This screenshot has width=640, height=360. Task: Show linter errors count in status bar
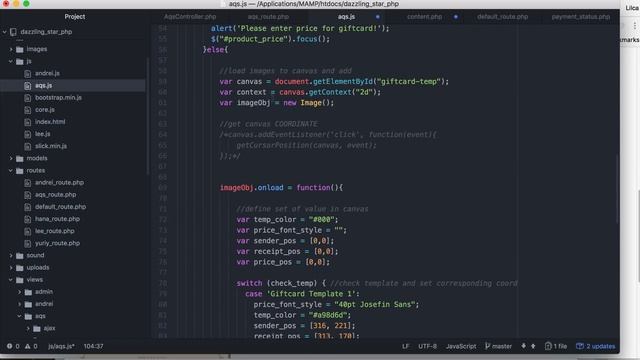pos(13,346)
